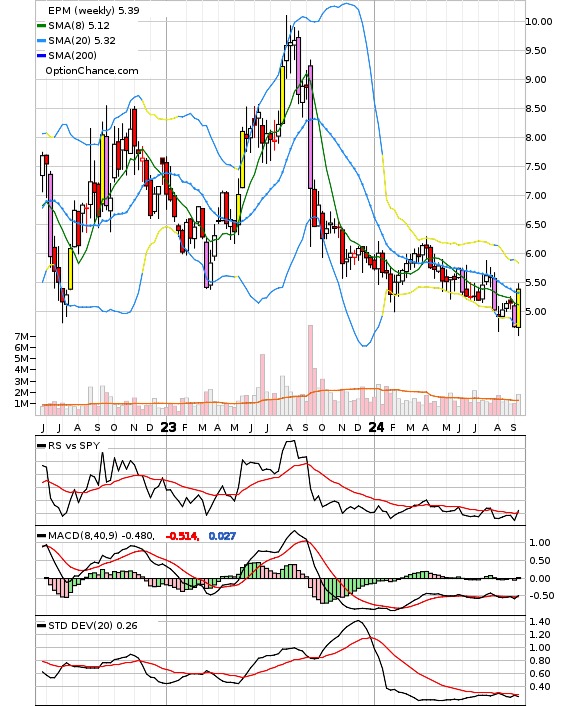566x706 pixels.
Task: Click the RS vs SPY label text
Action: click(74, 446)
